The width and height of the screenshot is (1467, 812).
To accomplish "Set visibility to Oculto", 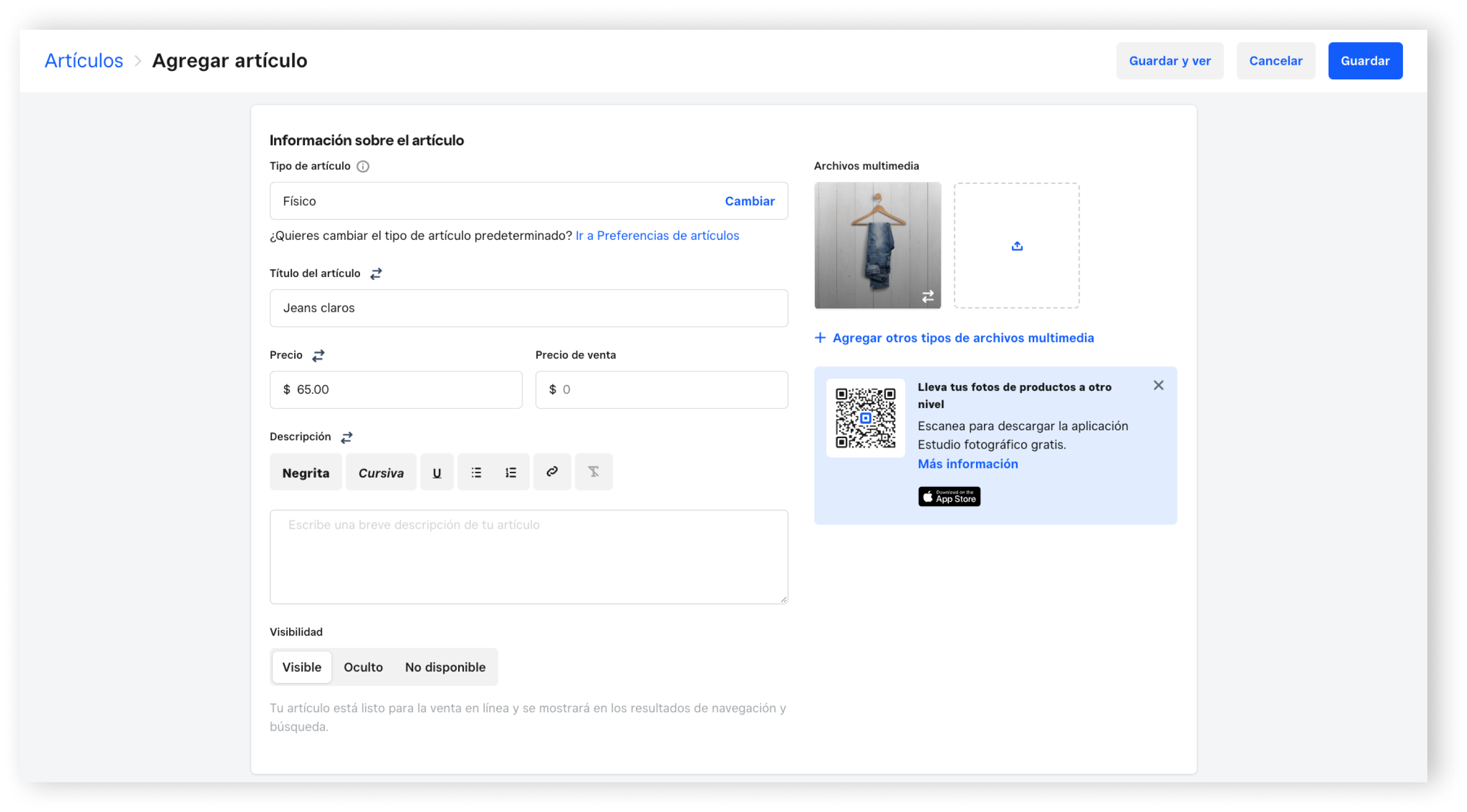I will (364, 667).
